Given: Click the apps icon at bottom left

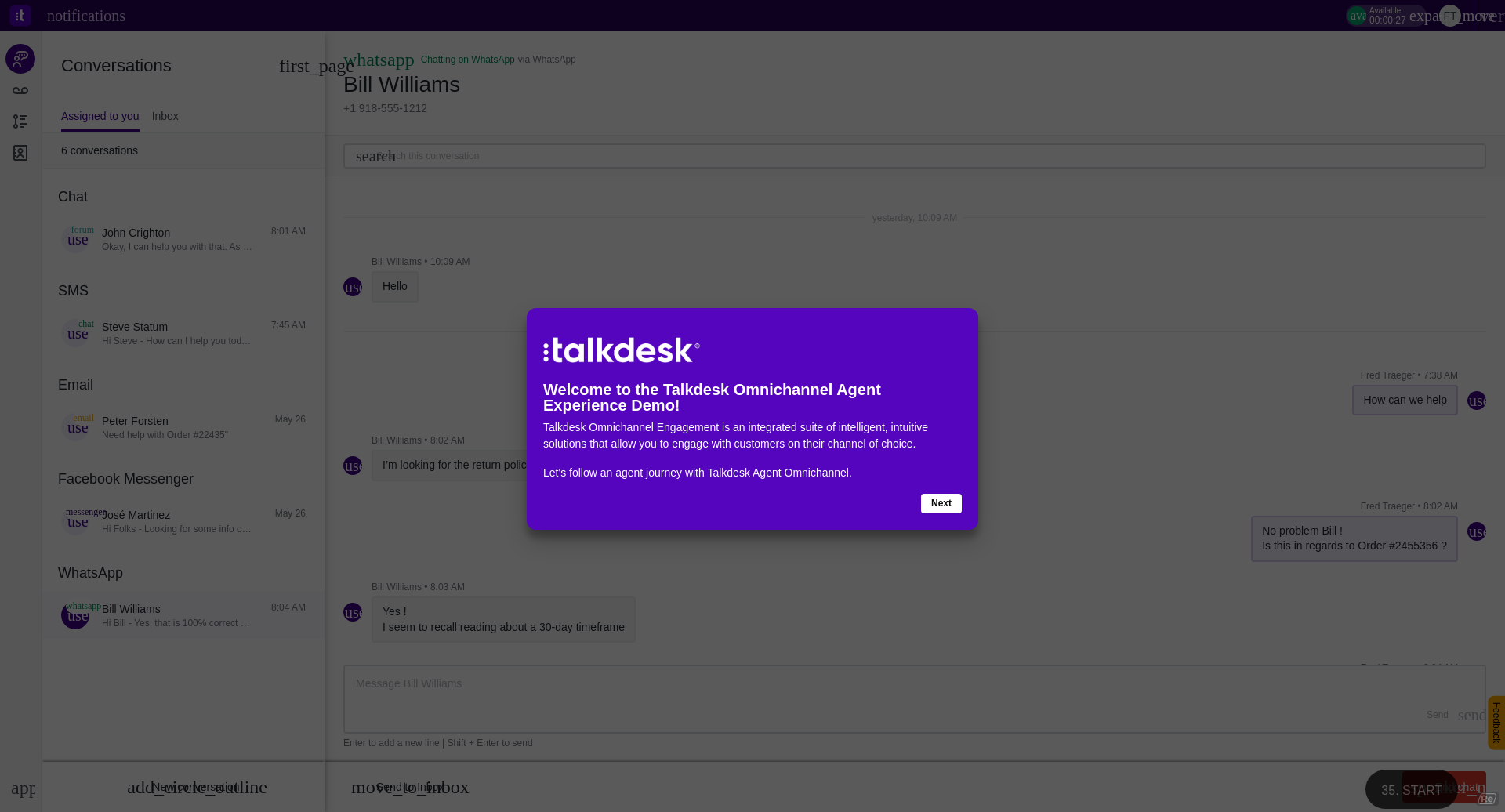Looking at the screenshot, I should click(23, 788).
